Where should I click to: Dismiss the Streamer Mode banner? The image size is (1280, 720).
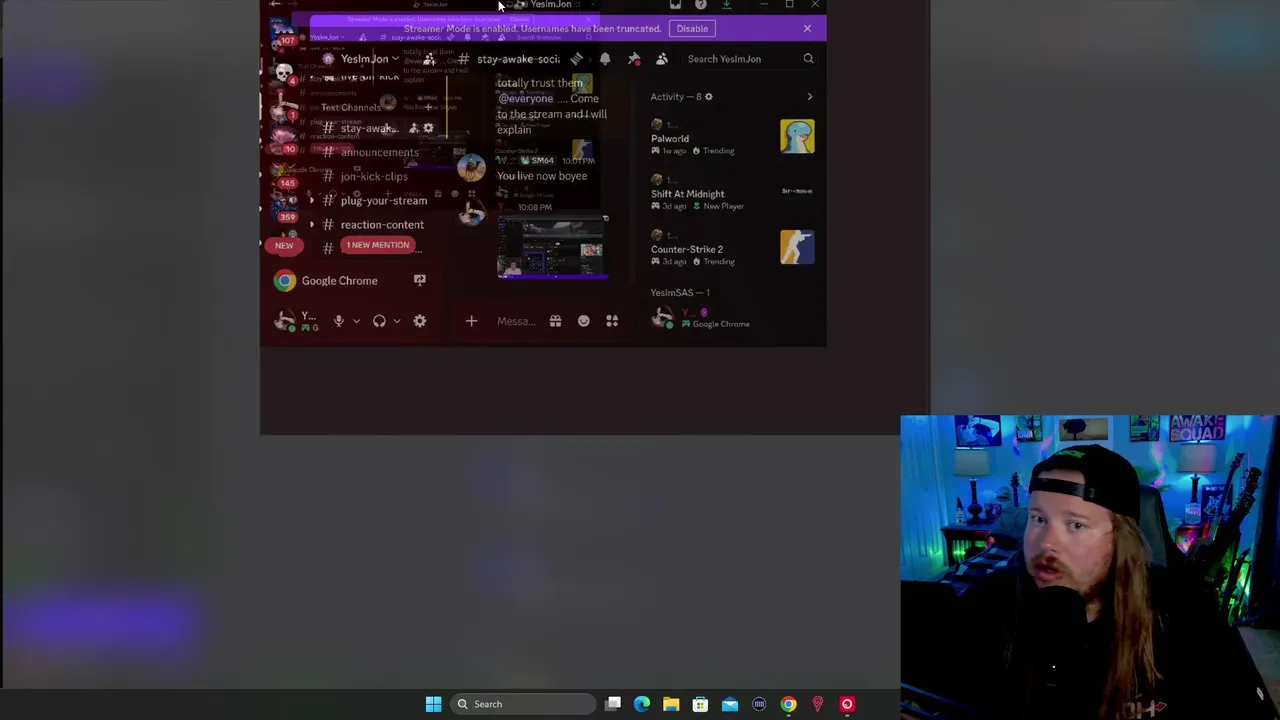[807, 28]
